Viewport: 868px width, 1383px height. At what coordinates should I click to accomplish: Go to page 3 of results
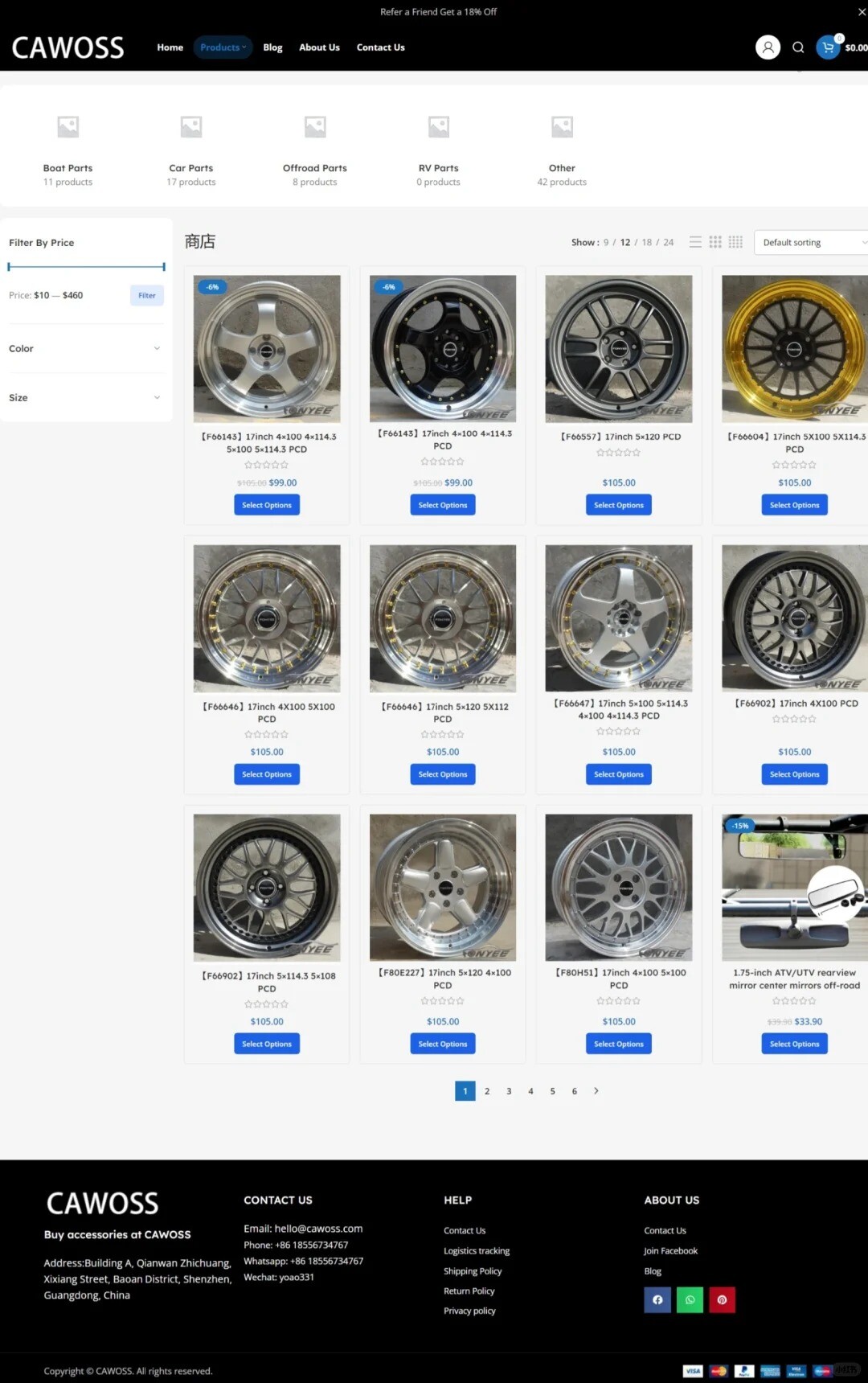[509, 1091]
